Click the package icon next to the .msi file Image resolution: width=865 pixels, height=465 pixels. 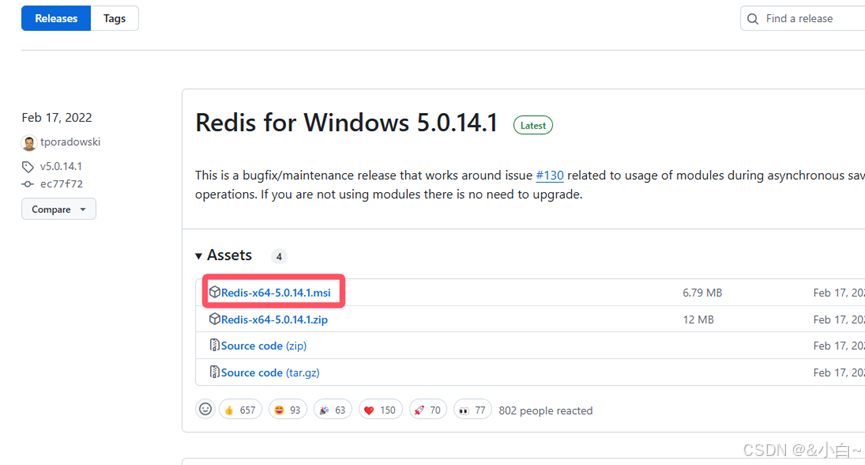[x=215, y=292]
